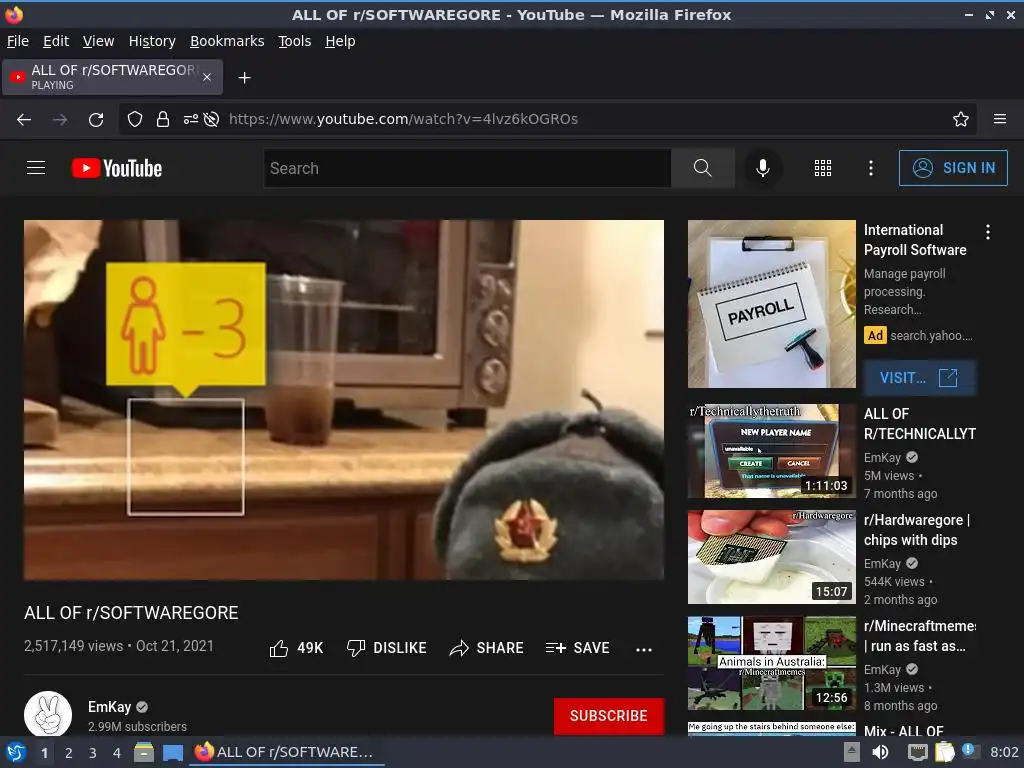Click the 2,517,149 views text

click(73, 646)
